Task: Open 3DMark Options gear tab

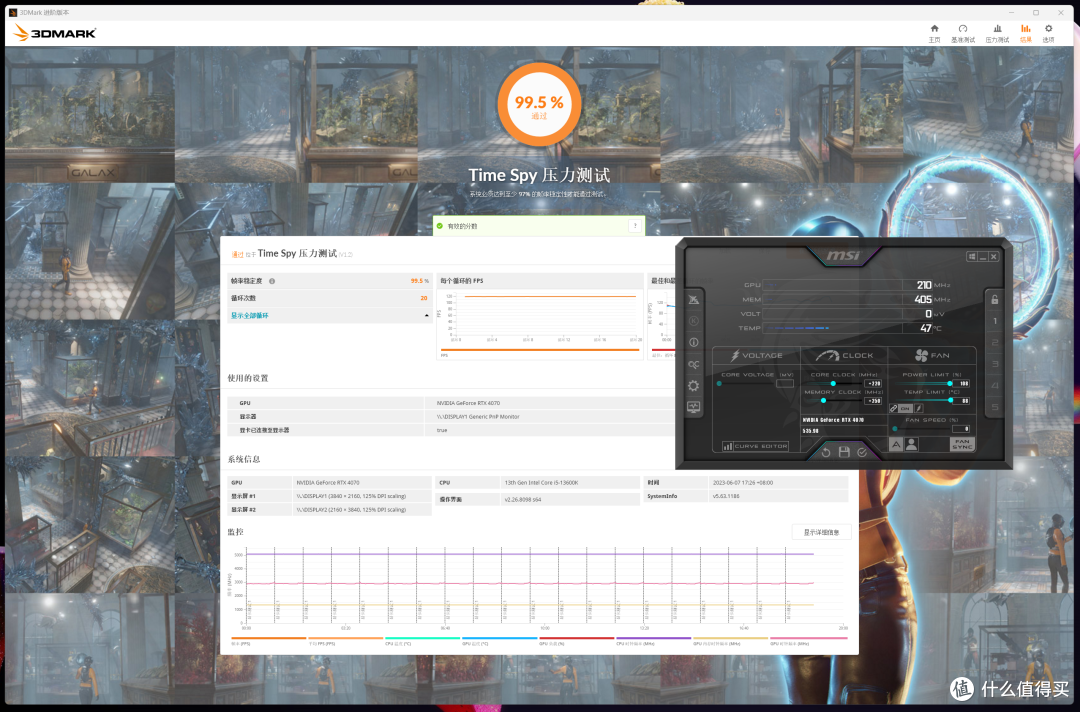Action: 1048,33
